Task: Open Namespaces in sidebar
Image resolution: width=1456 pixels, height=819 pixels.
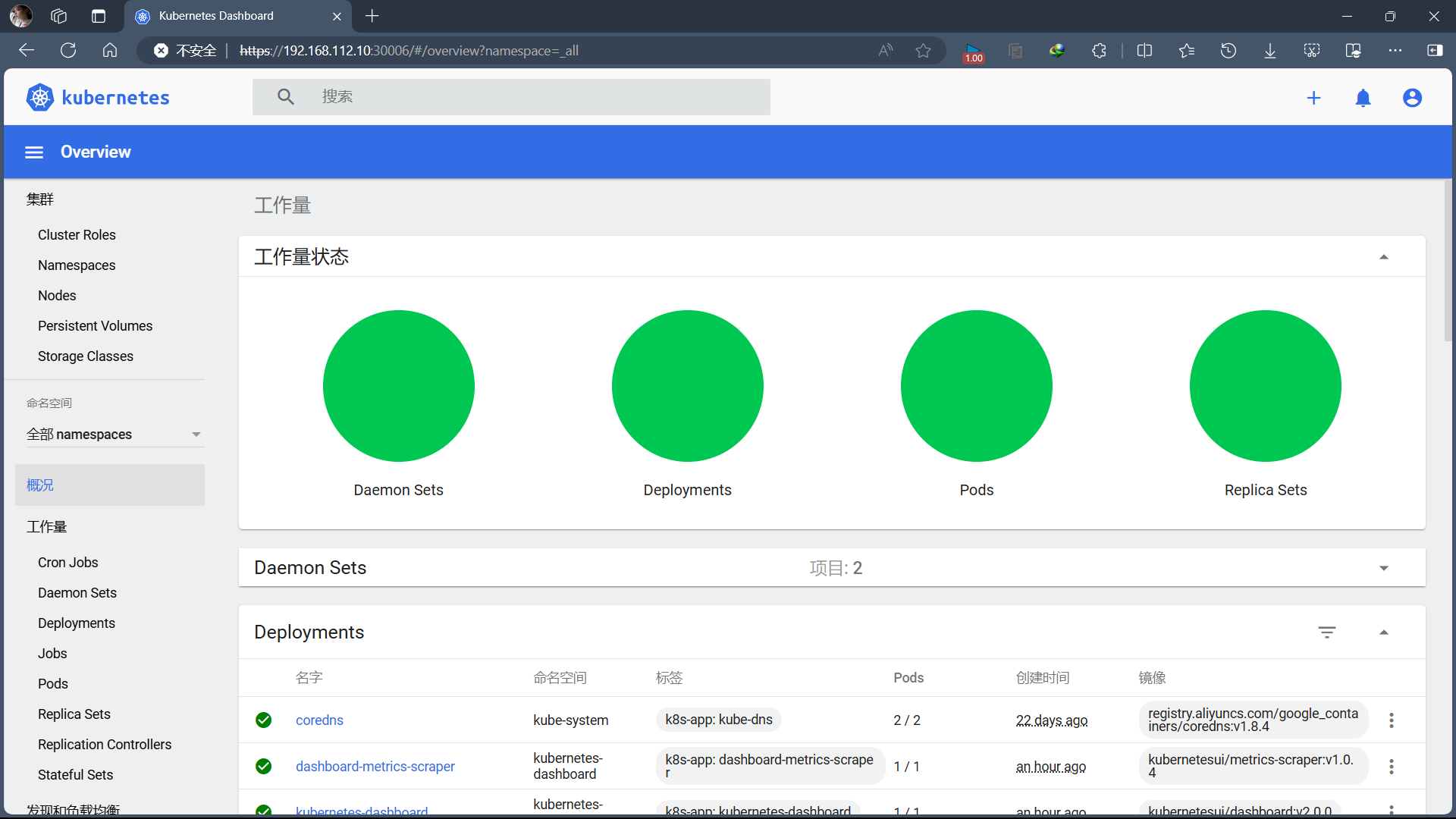Action: click(x=77, y=265)
